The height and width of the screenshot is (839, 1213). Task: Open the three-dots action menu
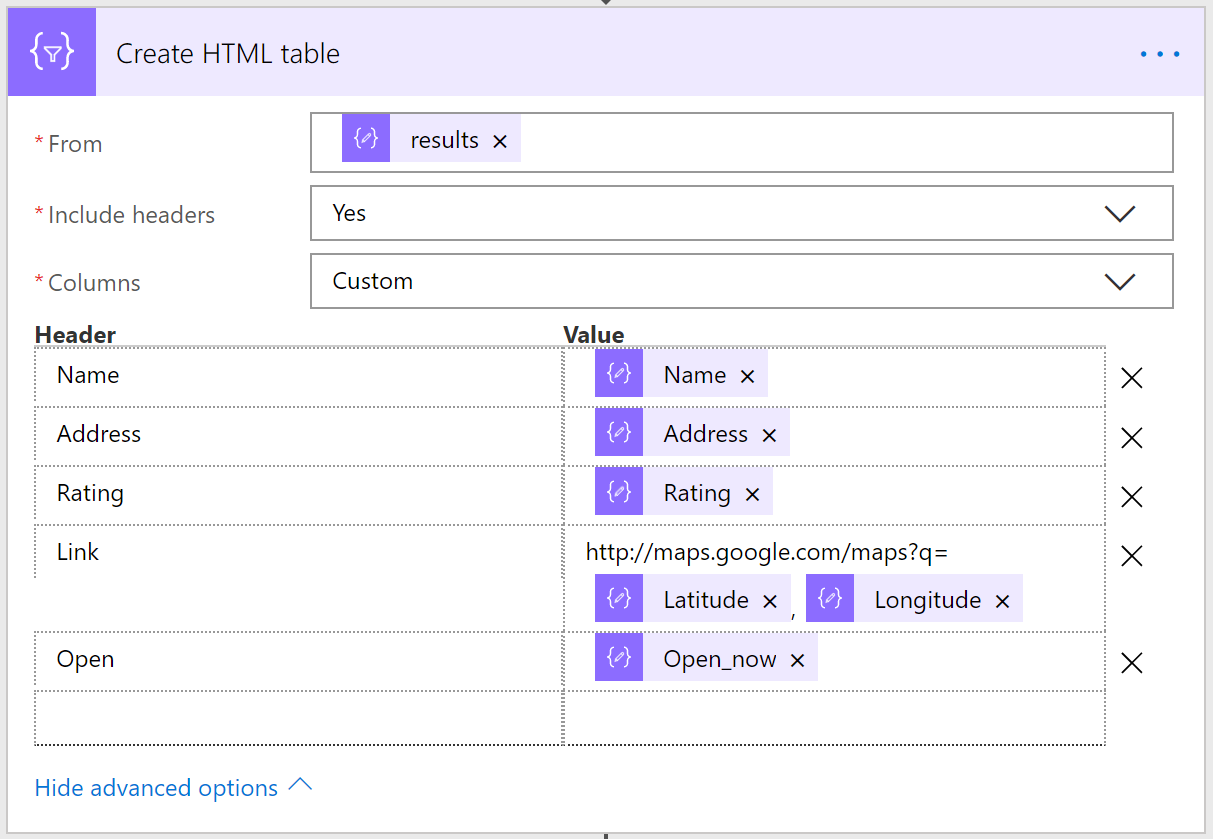click(1160, 54)
